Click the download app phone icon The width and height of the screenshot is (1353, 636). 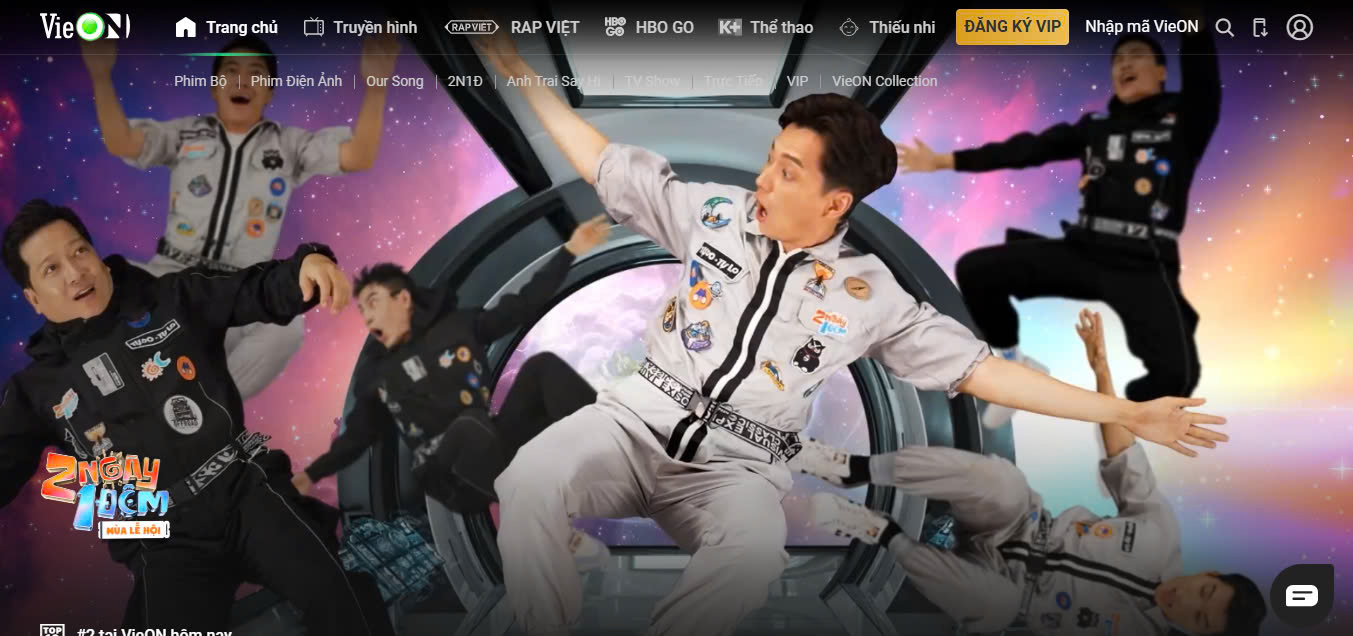1260,27
